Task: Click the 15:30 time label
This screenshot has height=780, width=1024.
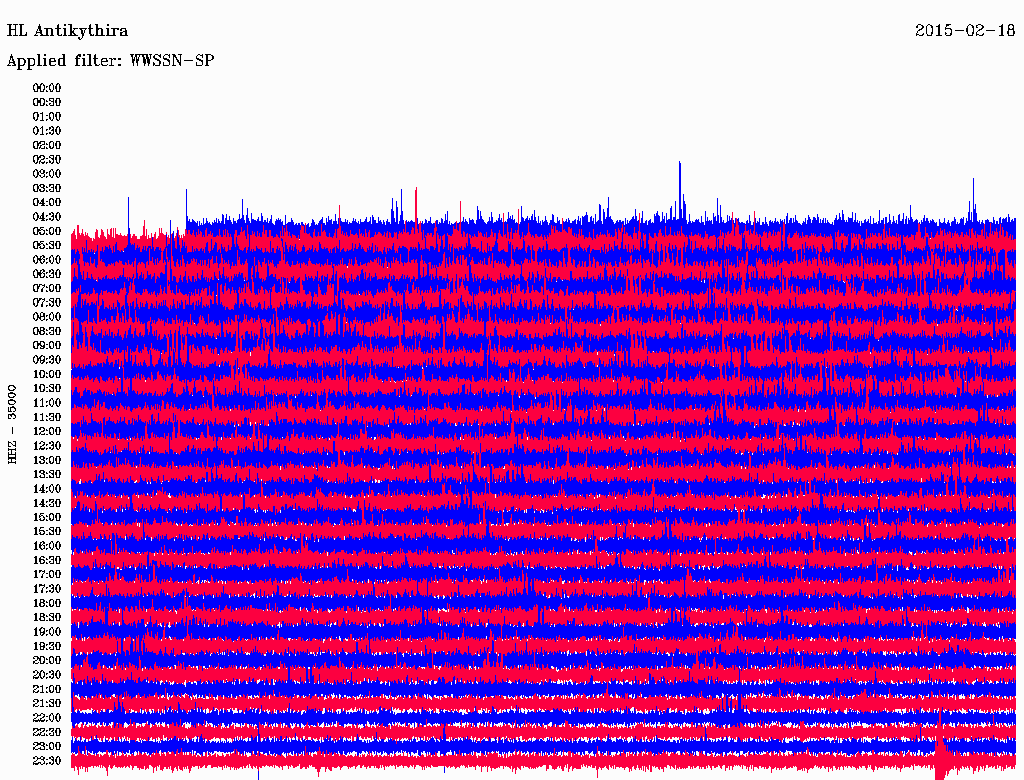Action: click(47, 532)
